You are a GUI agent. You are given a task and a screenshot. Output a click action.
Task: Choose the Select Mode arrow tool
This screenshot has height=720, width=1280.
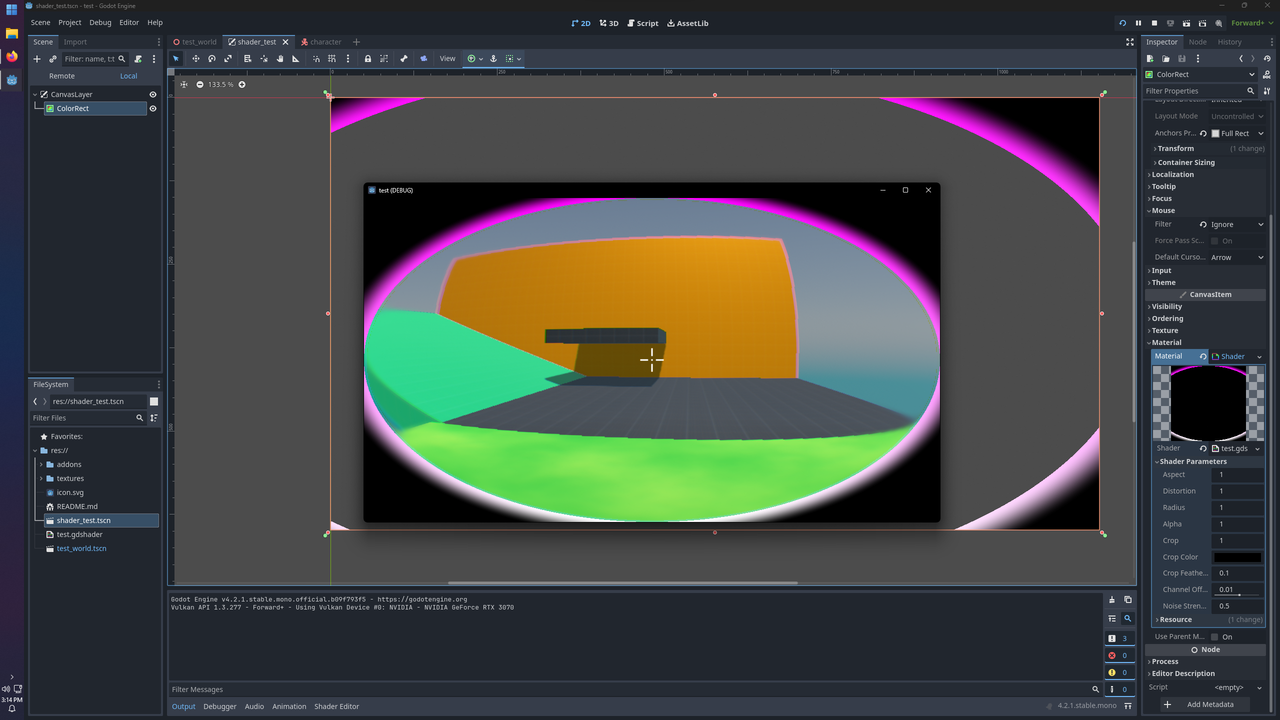176,58
